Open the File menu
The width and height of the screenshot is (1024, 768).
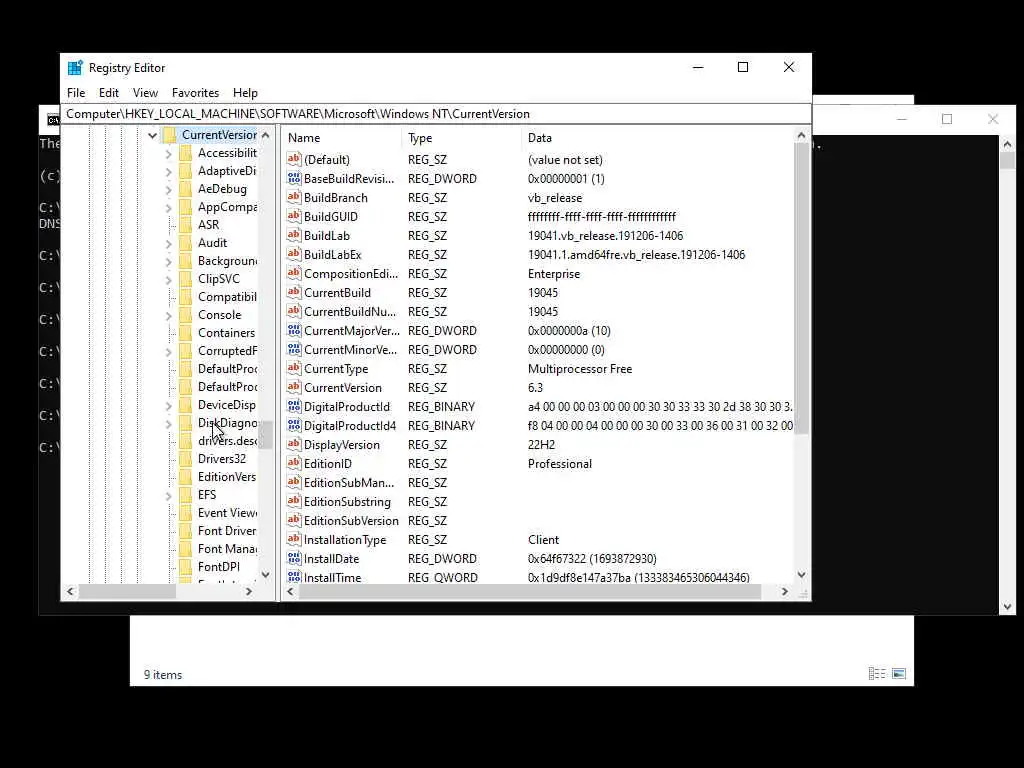pos(76,93)
